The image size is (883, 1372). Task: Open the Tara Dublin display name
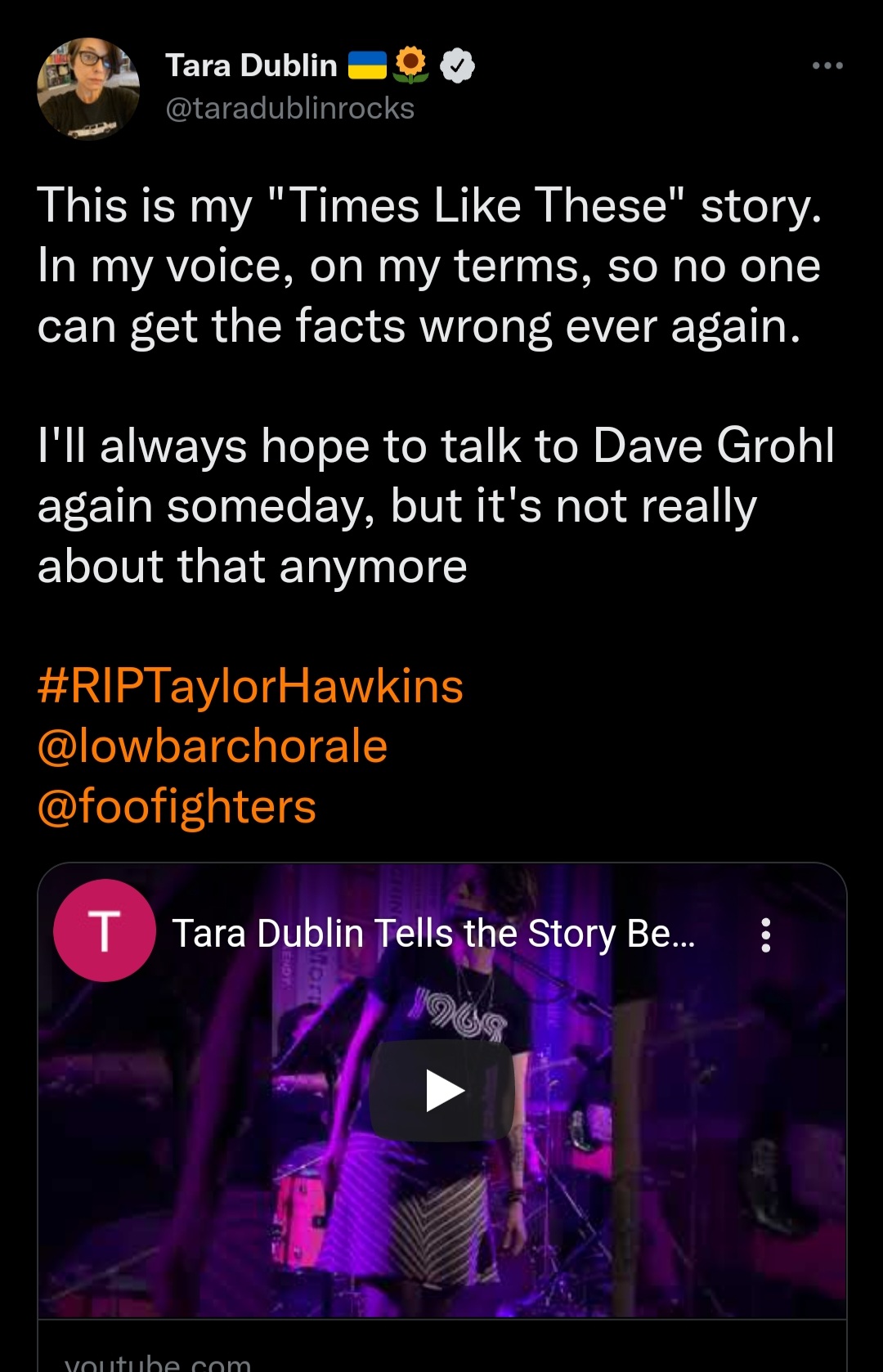click(x=251, y=65)
